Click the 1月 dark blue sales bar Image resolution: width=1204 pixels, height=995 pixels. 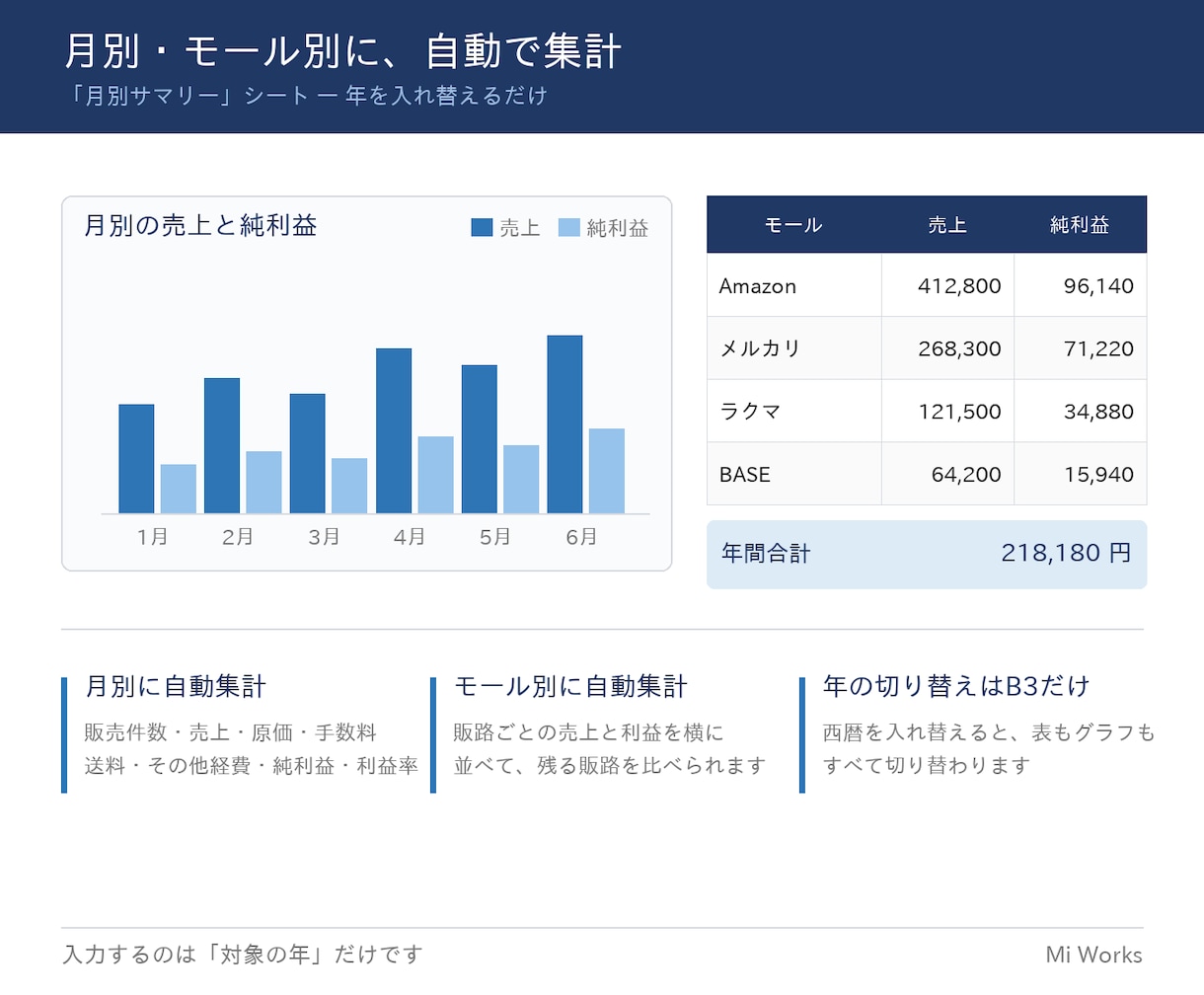pyautogui.click(x=136, y=459)
